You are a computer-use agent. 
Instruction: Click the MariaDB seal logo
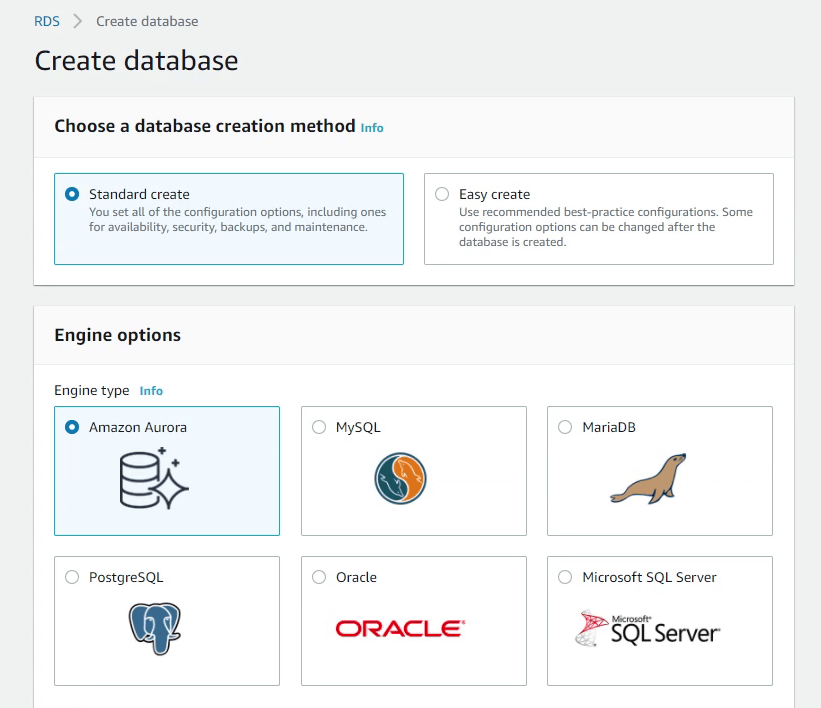(648, 478)
